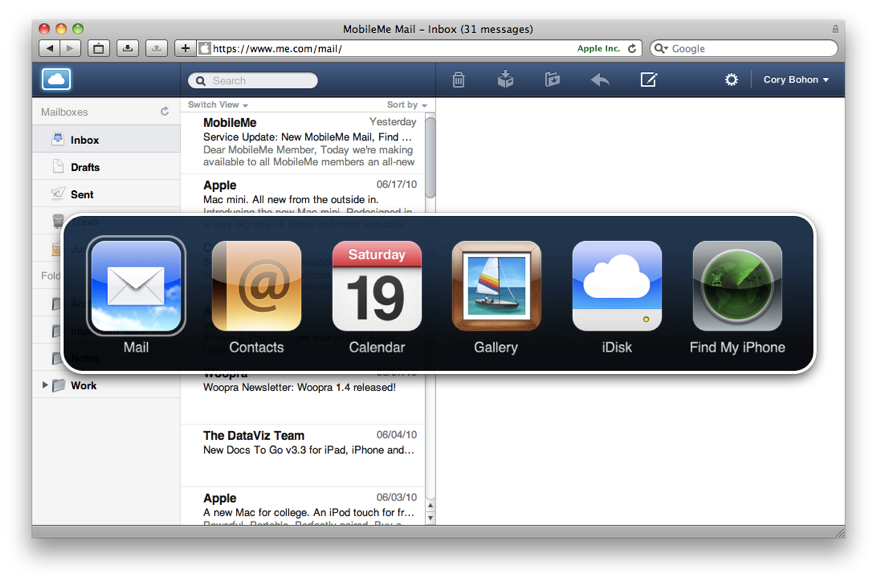The image size is (877, 582).
Task: Click the green zoom window button
Action: pyautogui.click(x=78, y=29)
